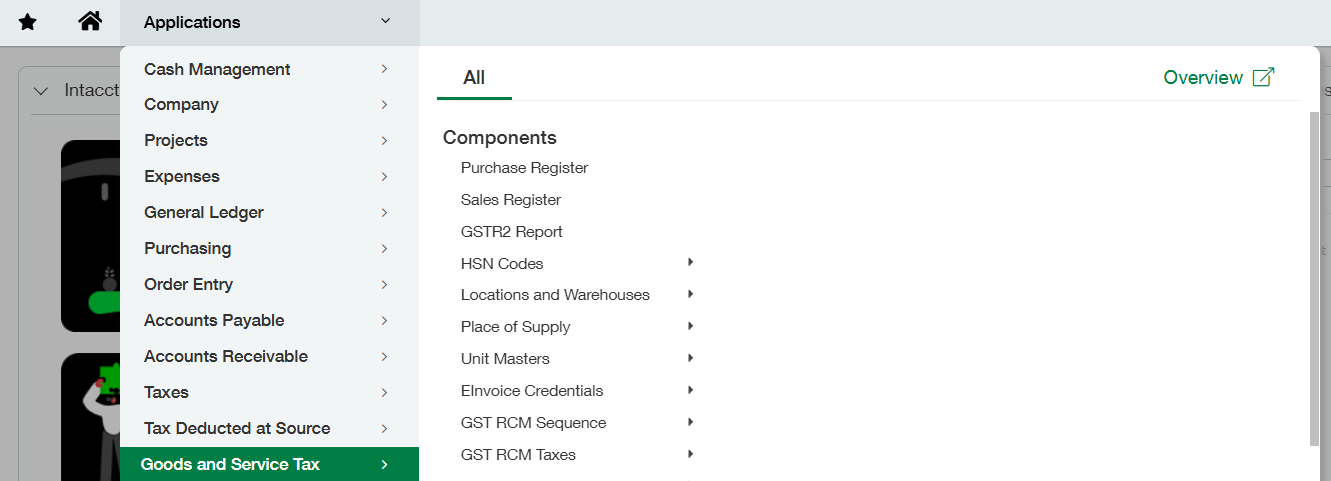Click the favorites star icon
Screen dimensions: 1331x481
coord(28,22)
